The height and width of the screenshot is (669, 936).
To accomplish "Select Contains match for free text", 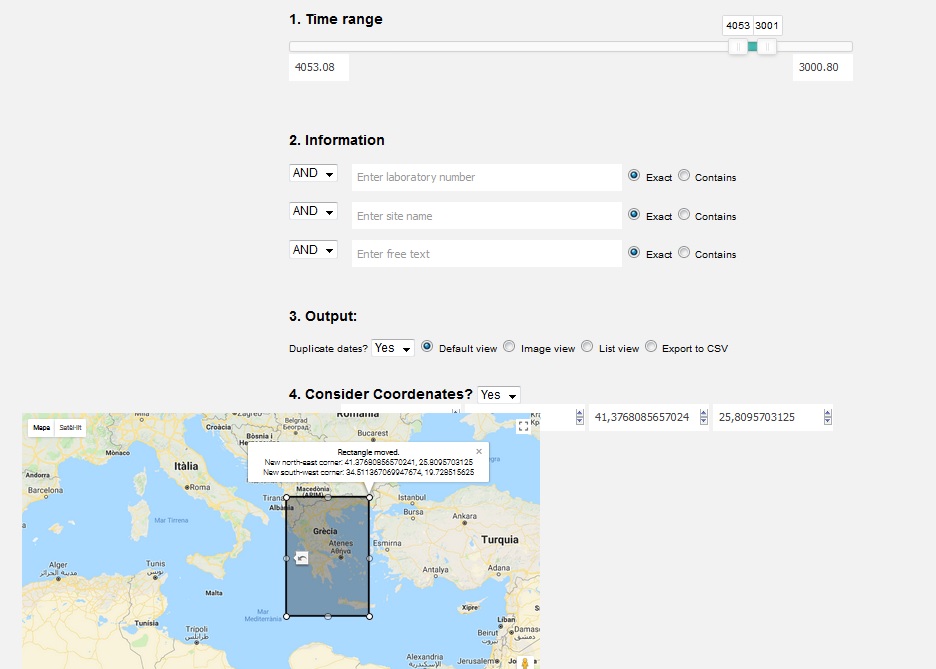I will point(684,252).
